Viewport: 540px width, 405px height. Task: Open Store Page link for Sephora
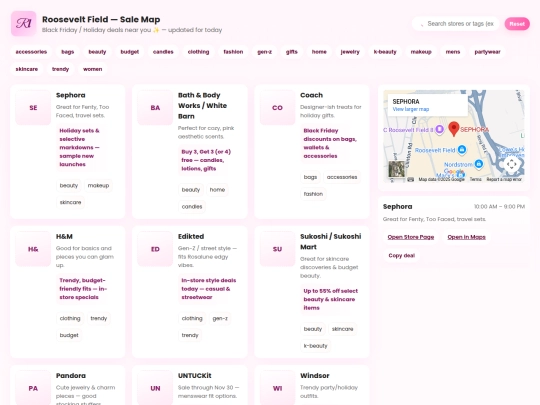(x=411, y=237)
